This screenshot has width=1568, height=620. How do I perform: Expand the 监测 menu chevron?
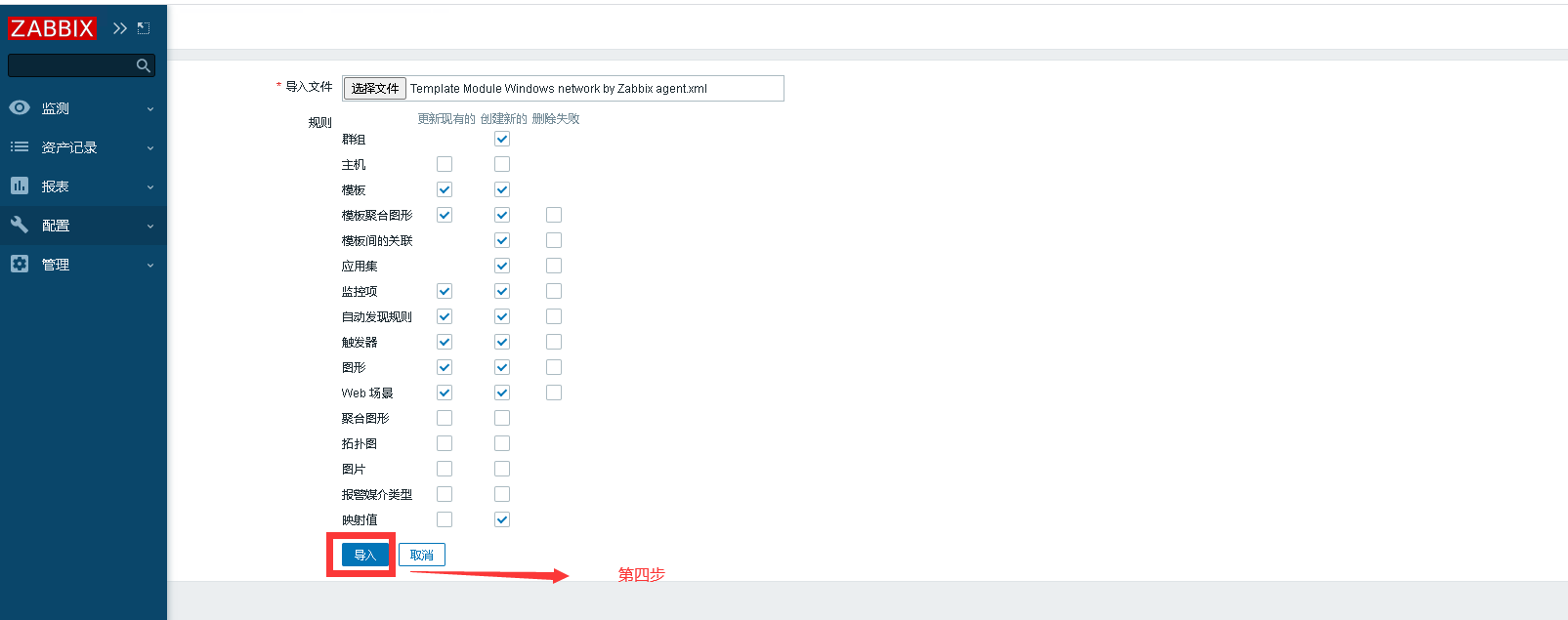click(x=150, y=109)
